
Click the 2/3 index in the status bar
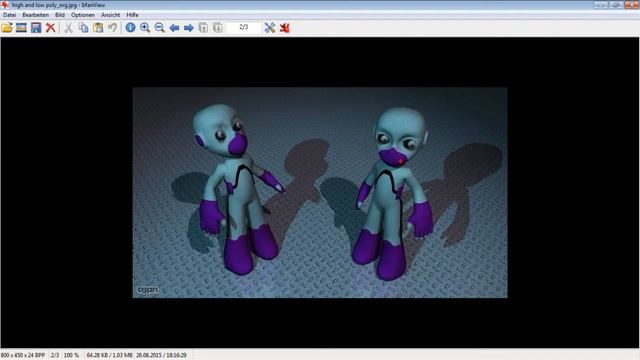[55, 356]
